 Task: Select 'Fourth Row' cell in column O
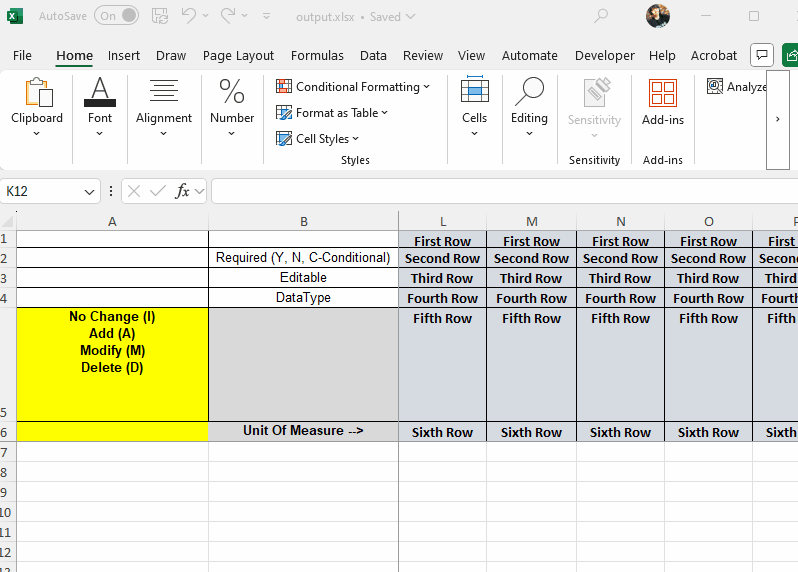click(708, 298)
